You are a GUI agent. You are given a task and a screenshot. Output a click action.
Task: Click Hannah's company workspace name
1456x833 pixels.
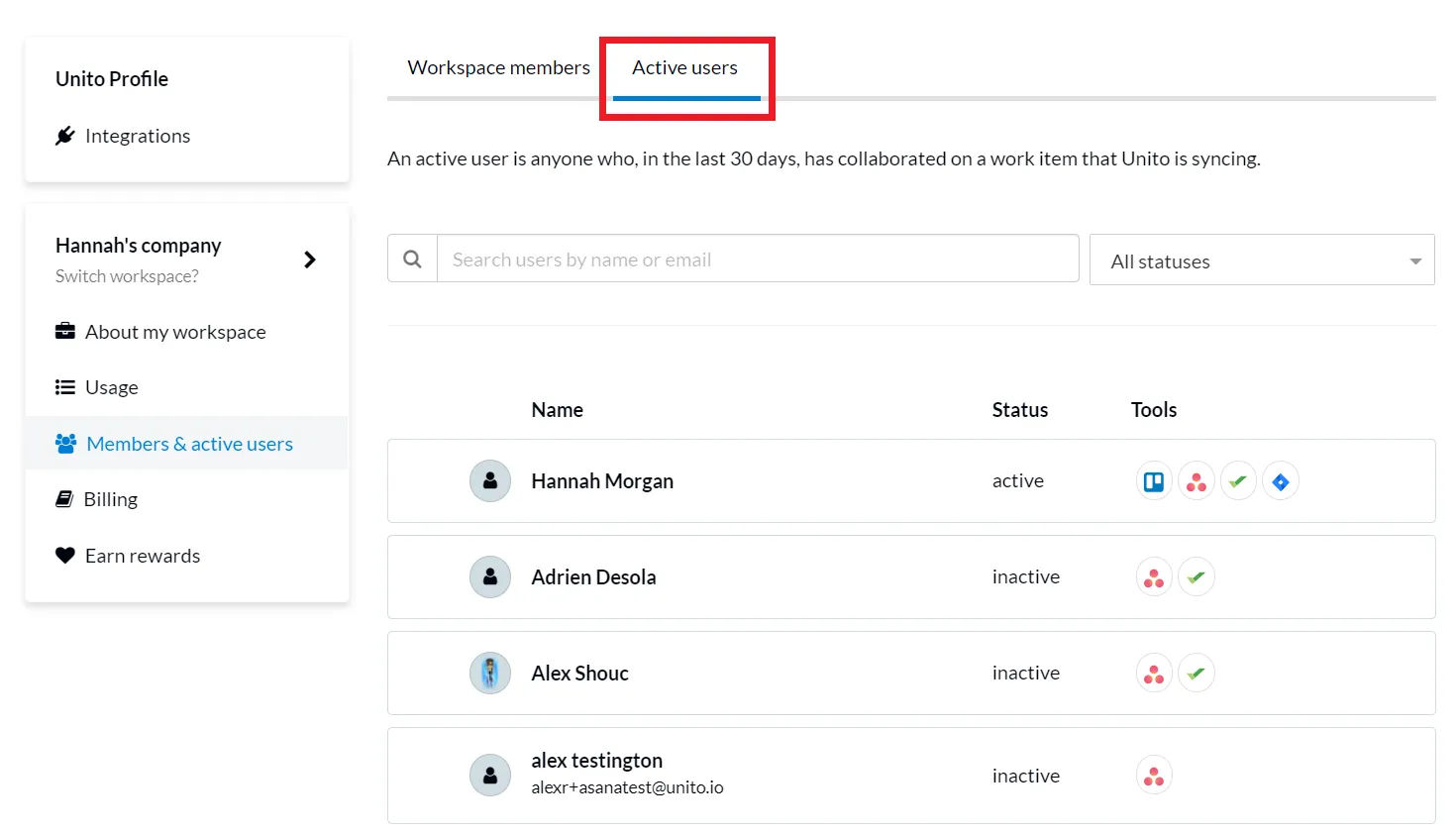point(138,246)
